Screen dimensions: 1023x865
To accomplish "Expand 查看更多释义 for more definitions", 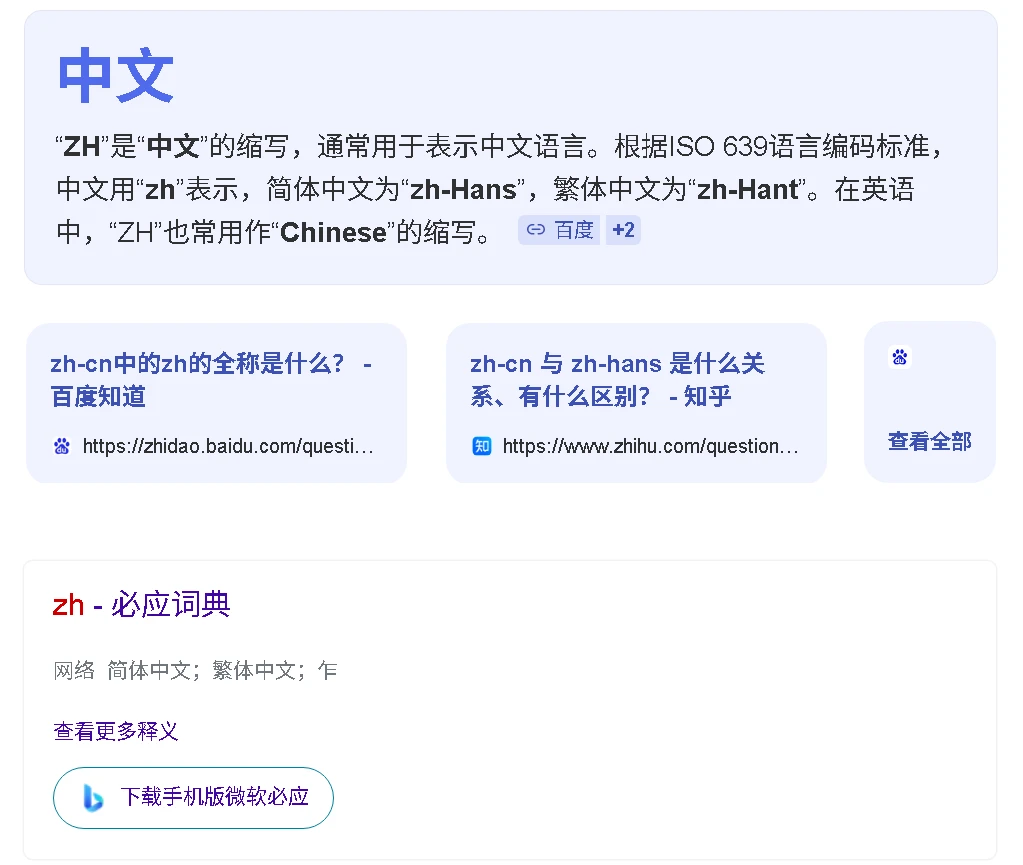I will coord(116,731).
